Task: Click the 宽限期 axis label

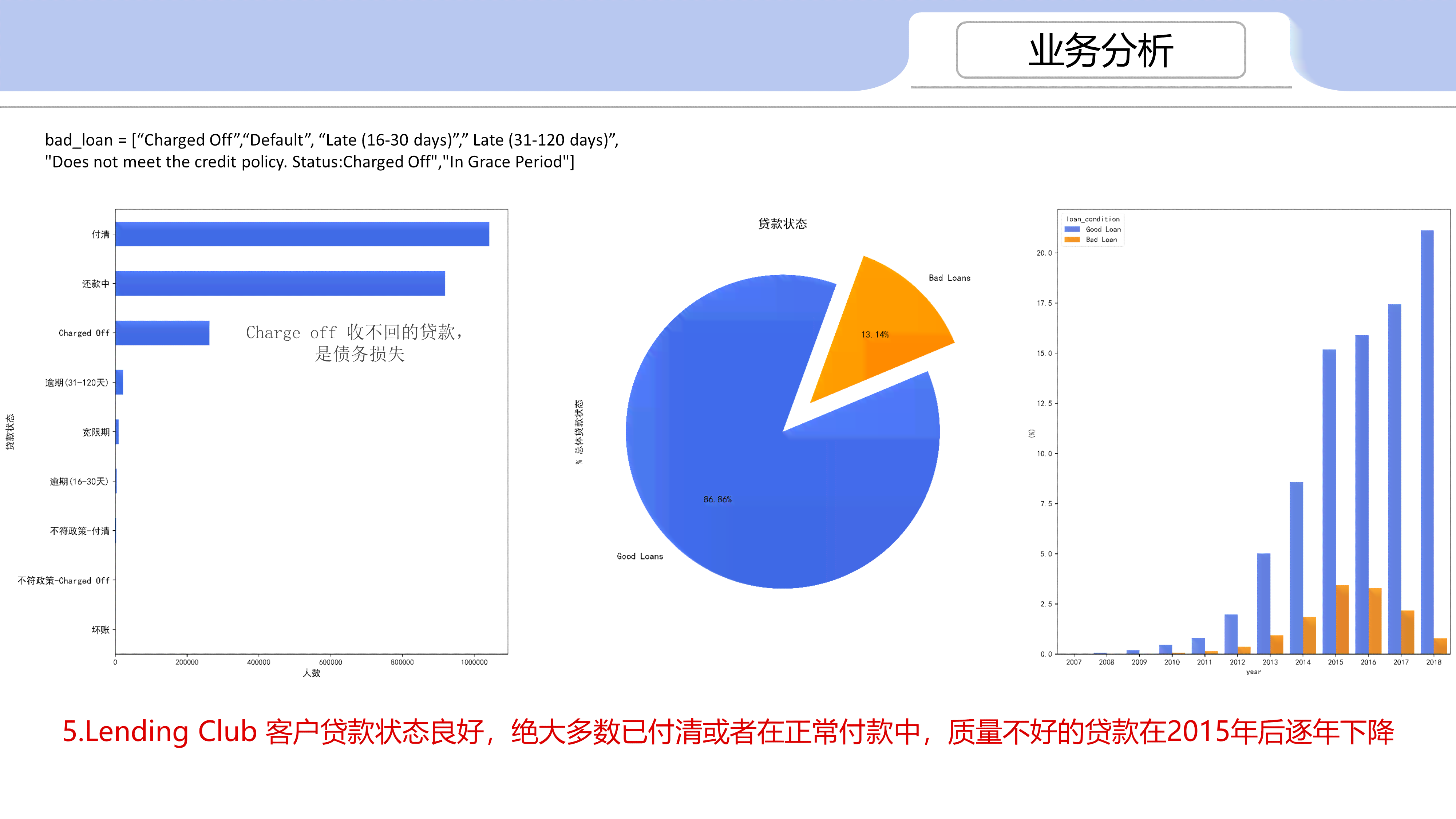Action: 95,432
